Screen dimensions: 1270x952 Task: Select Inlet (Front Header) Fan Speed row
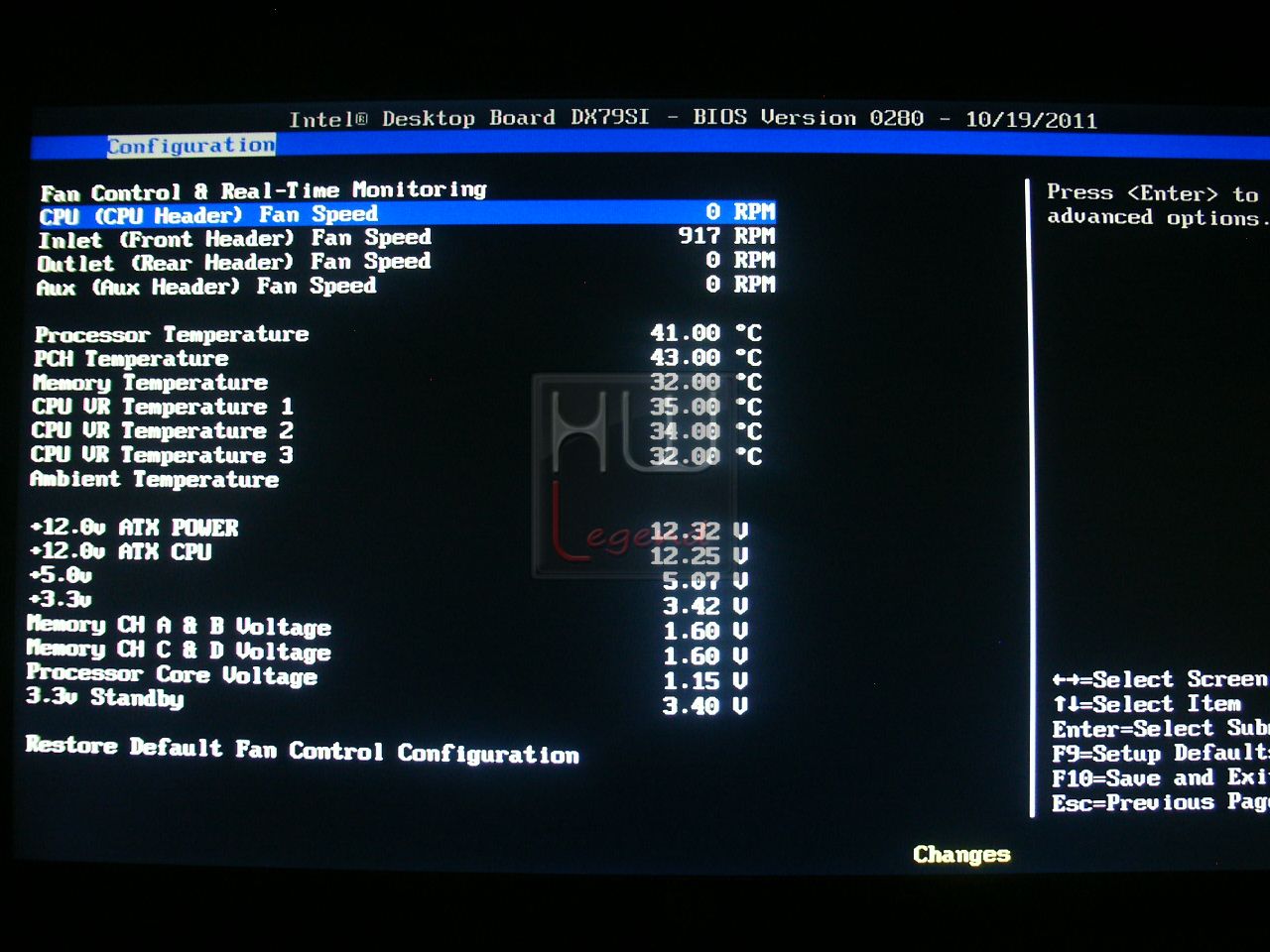click(x=407, y=238)
